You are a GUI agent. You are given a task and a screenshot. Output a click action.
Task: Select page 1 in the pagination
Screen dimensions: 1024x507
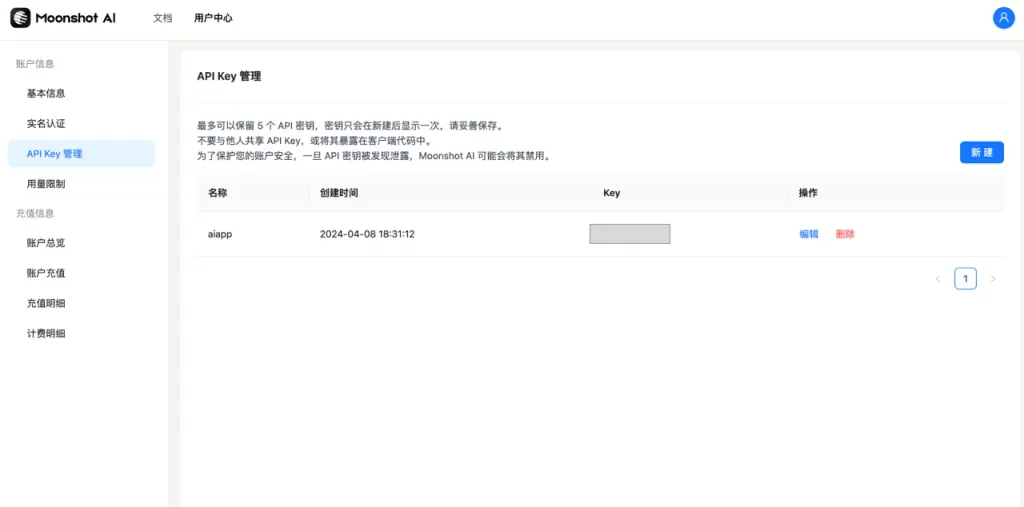point(965,279)
